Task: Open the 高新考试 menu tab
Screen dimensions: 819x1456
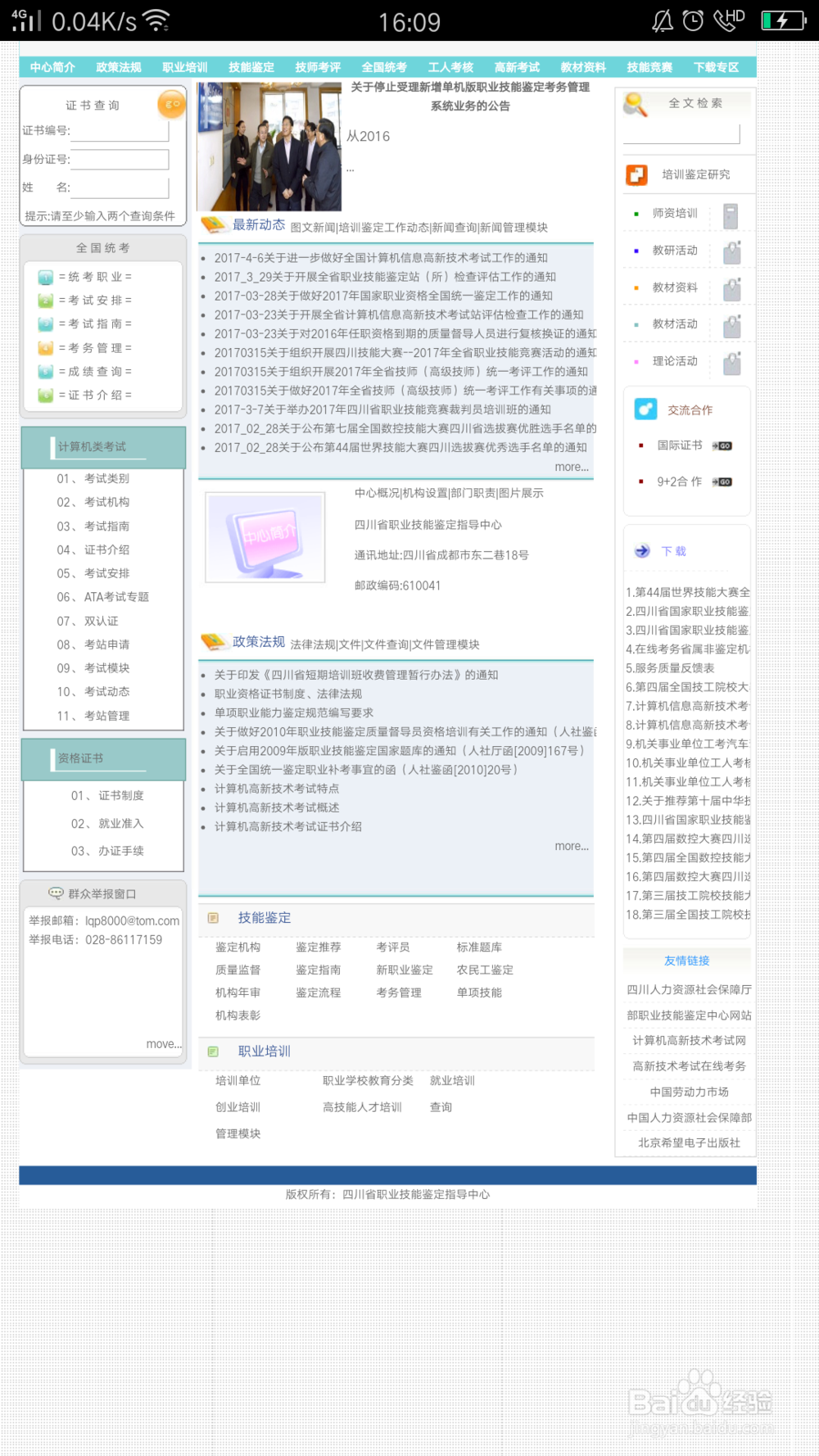Action: (x=517, y=67)
